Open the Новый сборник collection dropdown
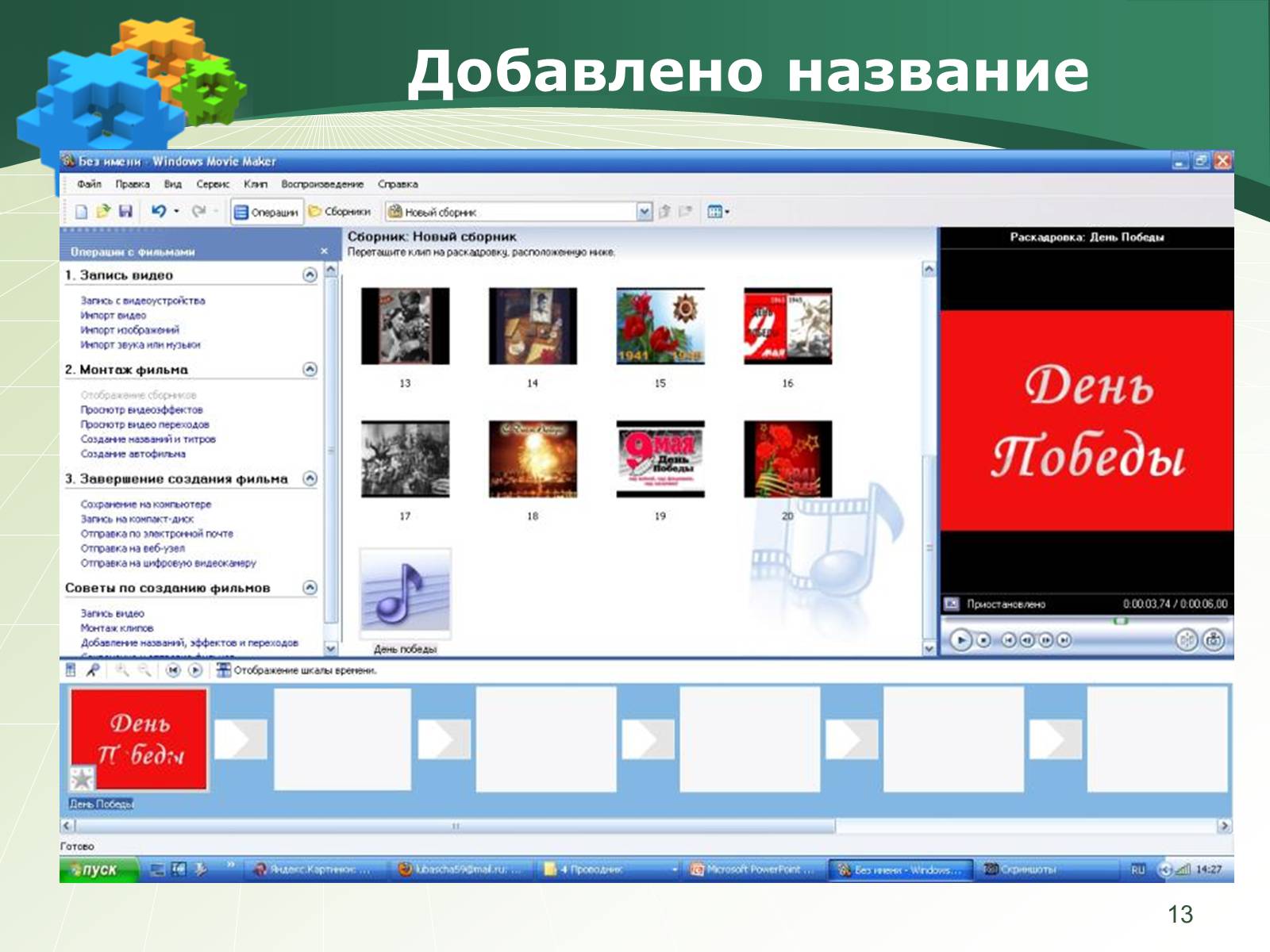The image size is (1270, 952). (x=644, y=212)
